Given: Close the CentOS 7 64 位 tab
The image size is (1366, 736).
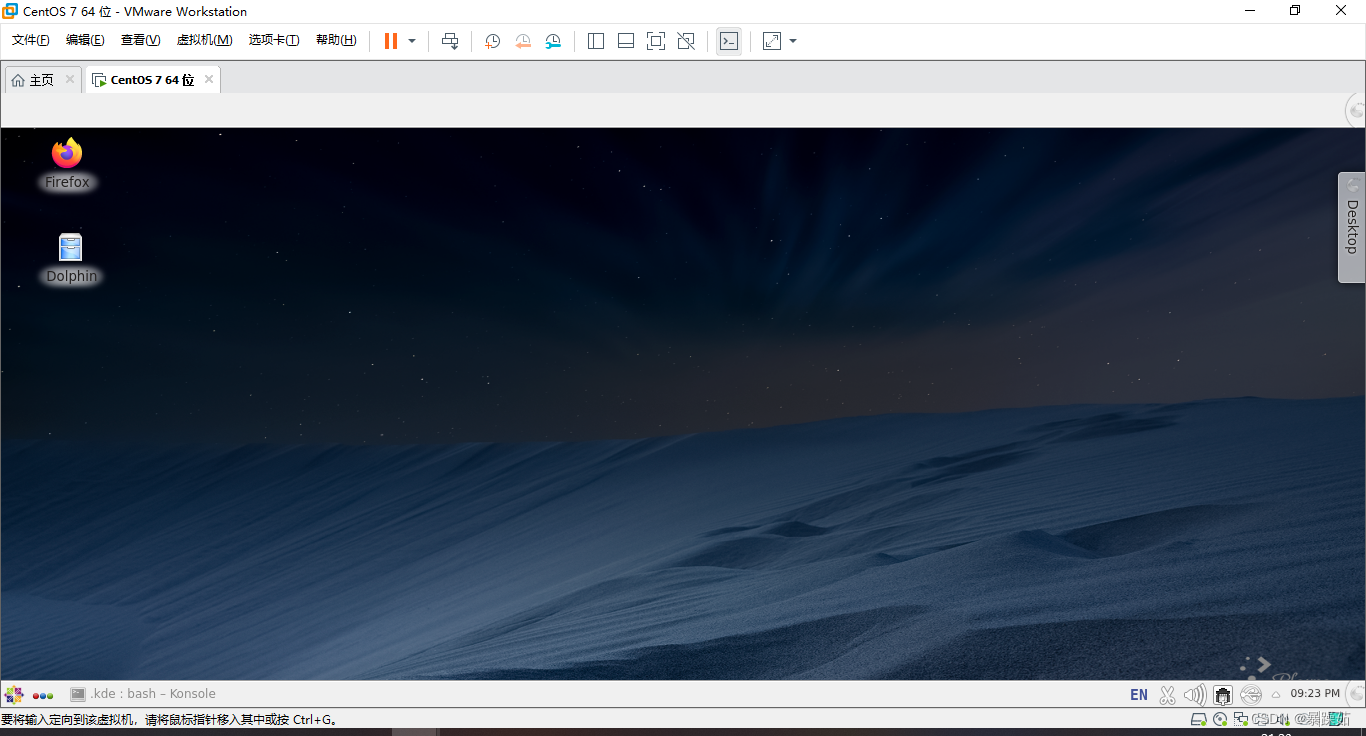Looking at the screenshot, I should point(209,79).
